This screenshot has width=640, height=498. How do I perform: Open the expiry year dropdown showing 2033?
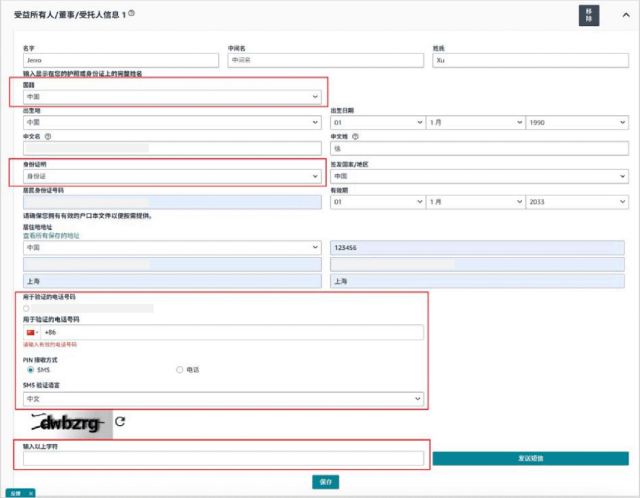575,201
